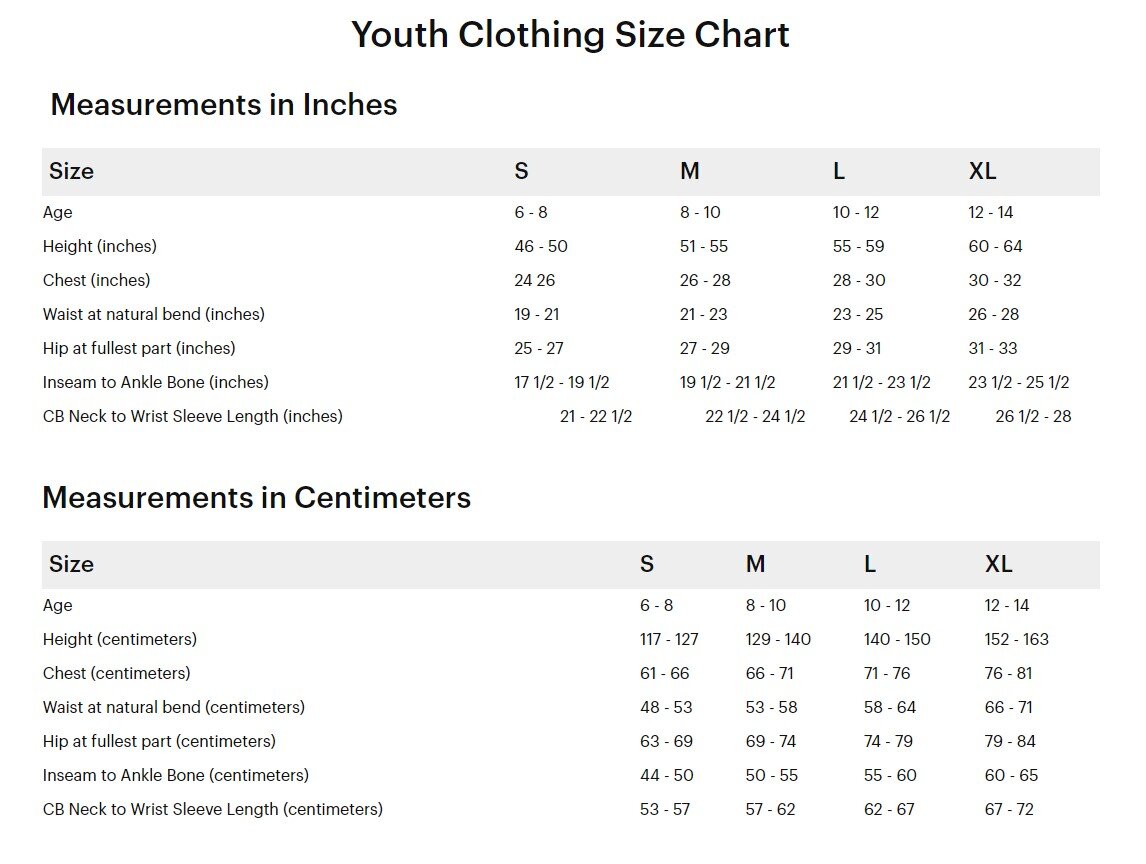
Task: Select the M size header in inches table
Action: [x=689, y=172]
